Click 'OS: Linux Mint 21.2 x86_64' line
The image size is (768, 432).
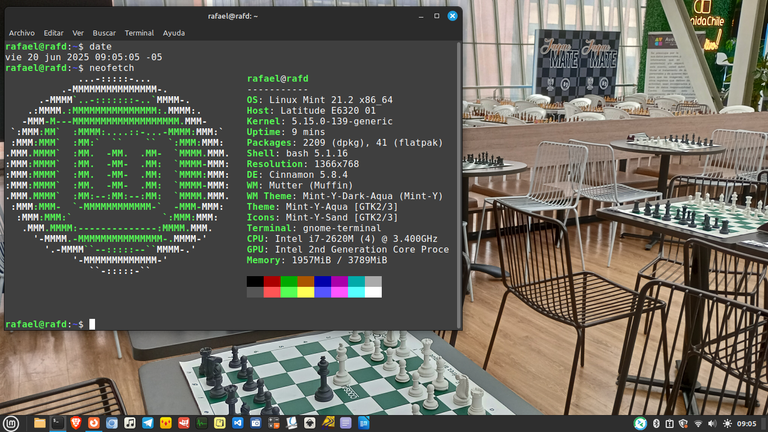click(x=320, y=100)
